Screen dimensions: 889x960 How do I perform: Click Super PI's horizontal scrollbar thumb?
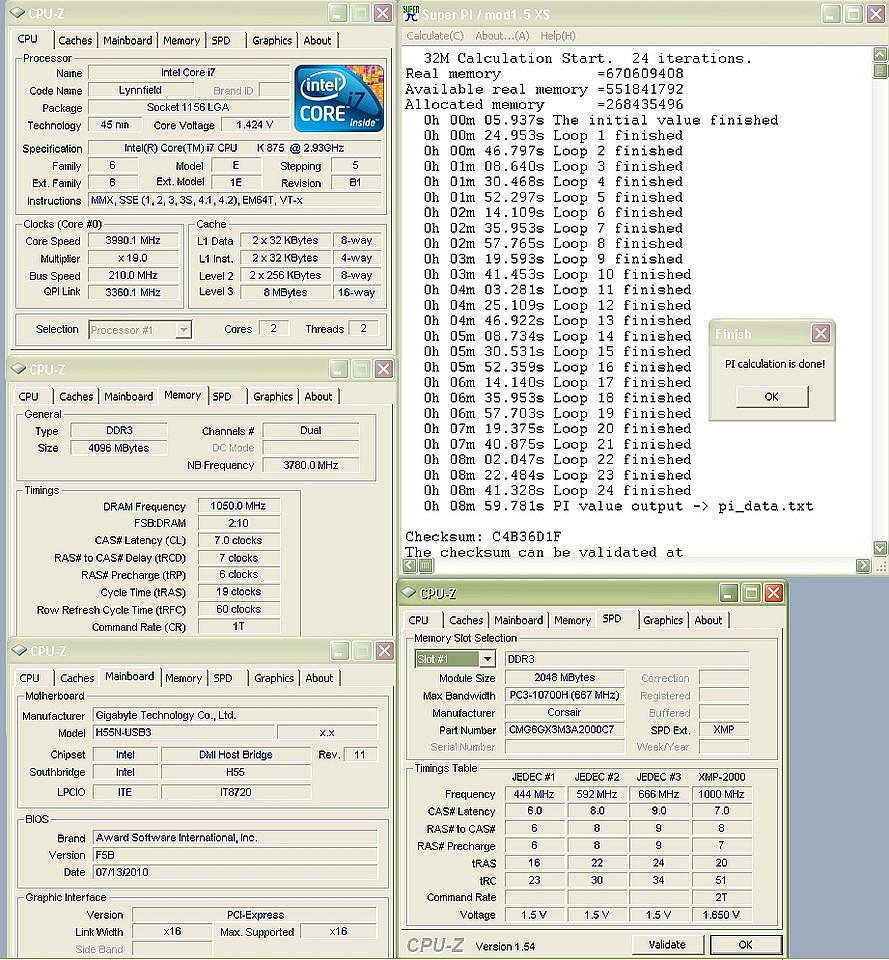pos(426,566)
